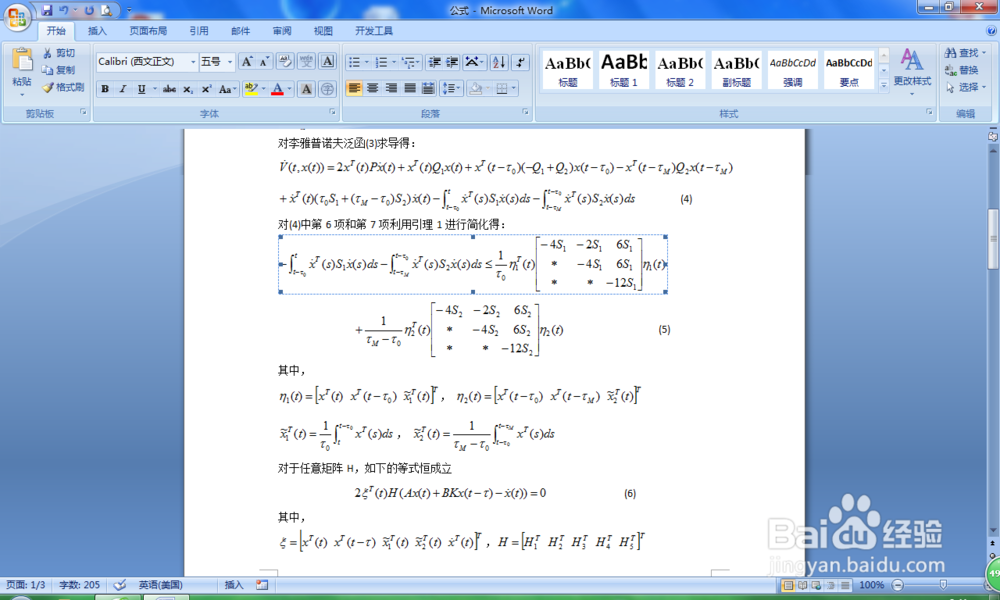Increase the paragraph indent
Viewport: 1000px width, 600px height.
pos(452,62)
